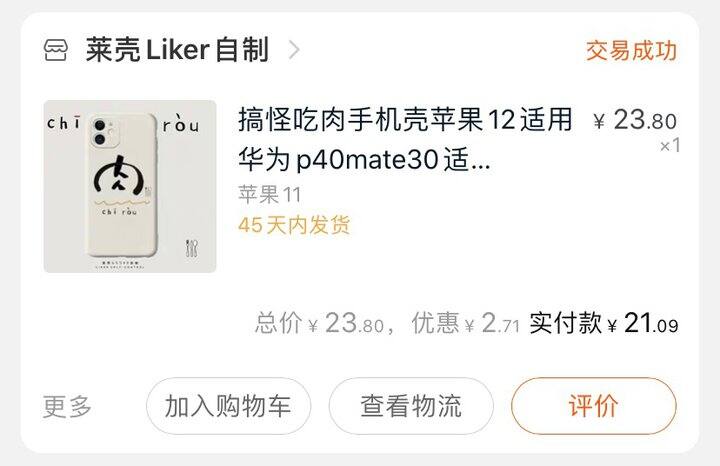
Task: Tap the 总价 ¥23.80 text
Action: tap(320, 323)
